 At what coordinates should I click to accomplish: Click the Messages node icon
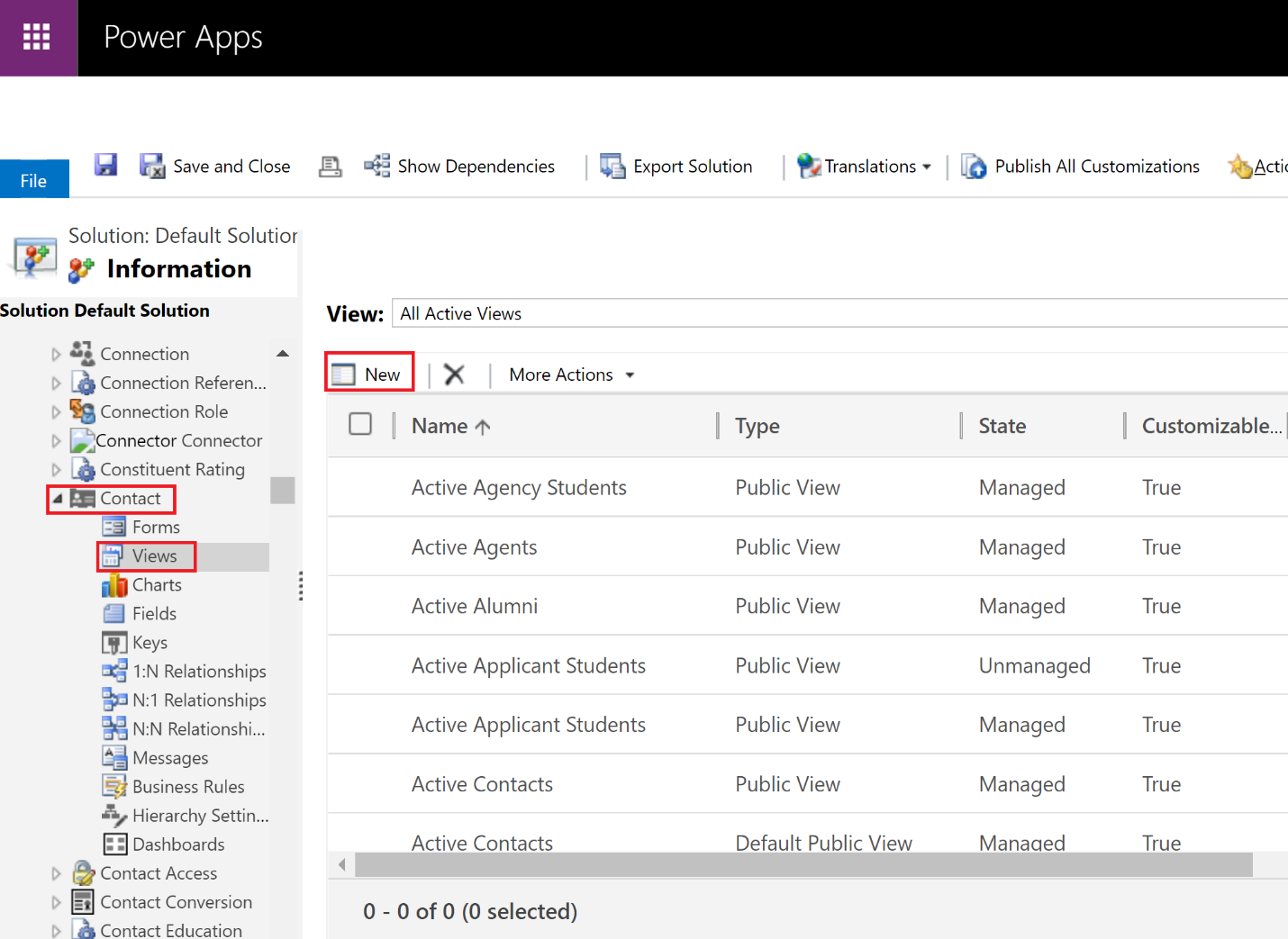(114, 757)
